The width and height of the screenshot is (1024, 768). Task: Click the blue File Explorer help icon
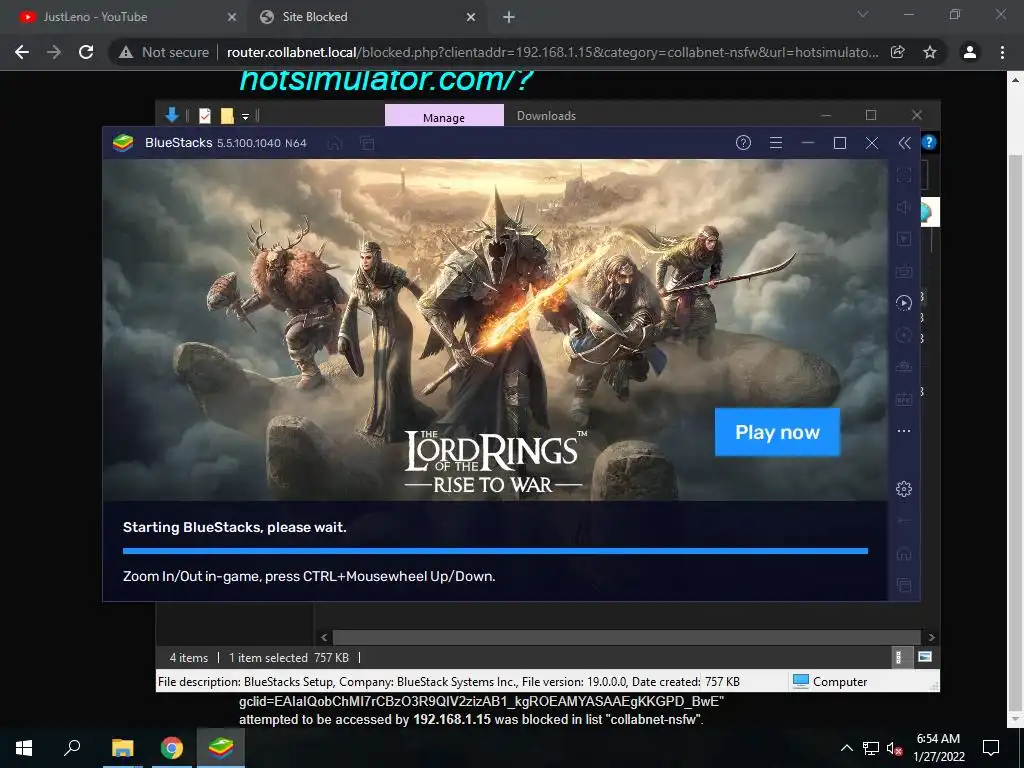(x=929, y=142)
